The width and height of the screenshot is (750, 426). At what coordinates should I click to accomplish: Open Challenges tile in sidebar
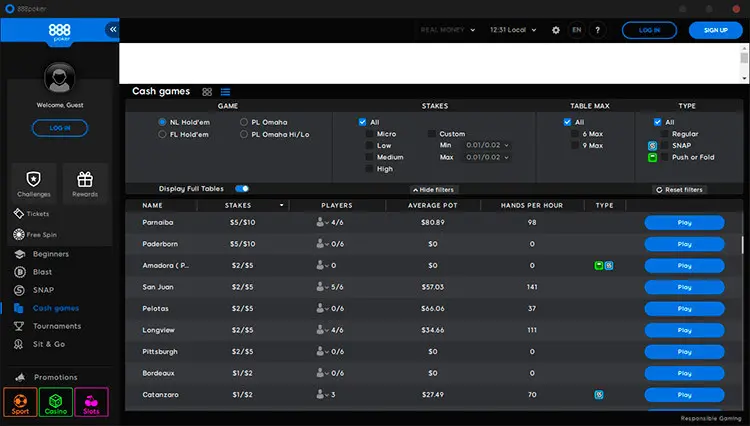click(34, 183)
